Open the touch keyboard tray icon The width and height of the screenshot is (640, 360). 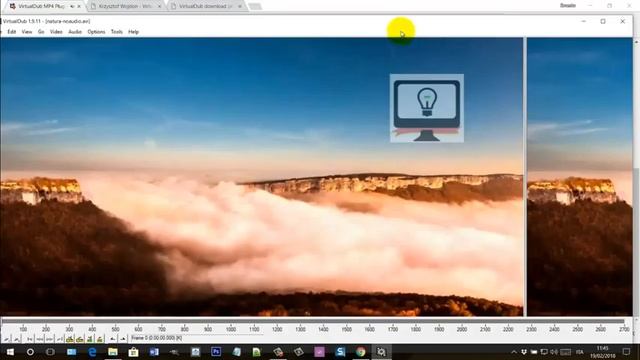(x=565, y=352)
